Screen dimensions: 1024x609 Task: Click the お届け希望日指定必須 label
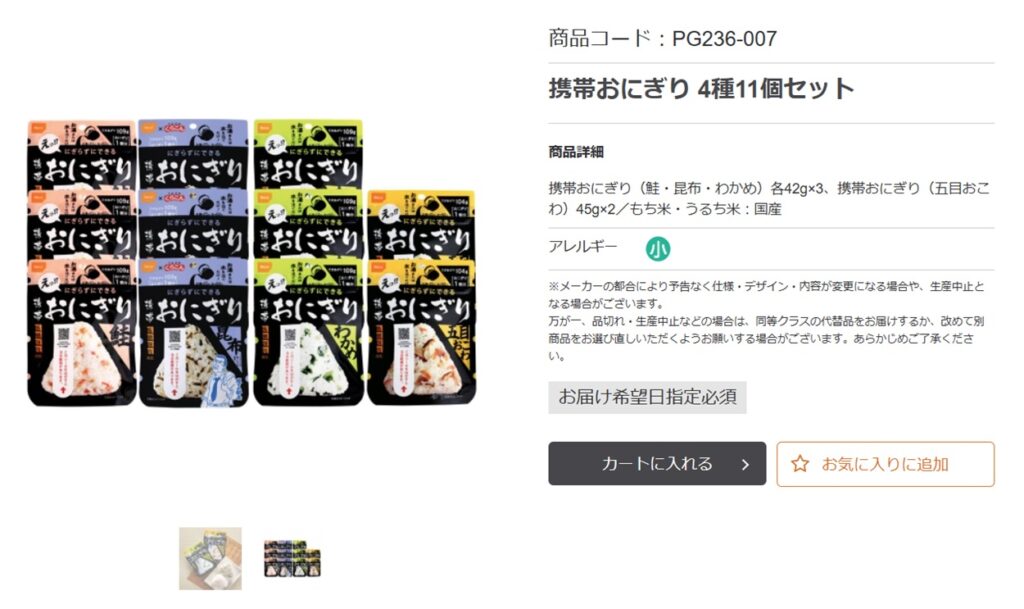tap(647, 397)
